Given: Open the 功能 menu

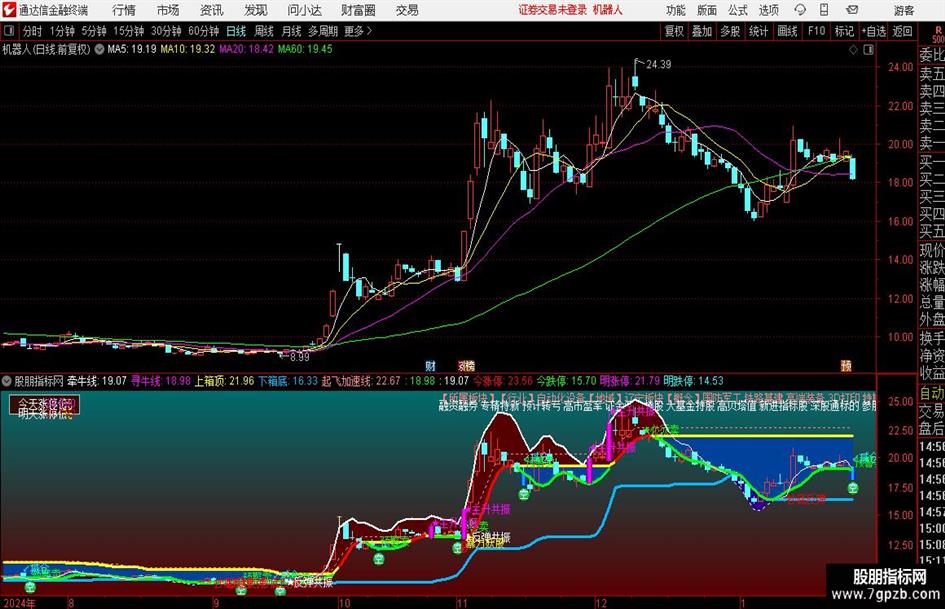Looking at the screenshot, I should [x=676, y=10].
